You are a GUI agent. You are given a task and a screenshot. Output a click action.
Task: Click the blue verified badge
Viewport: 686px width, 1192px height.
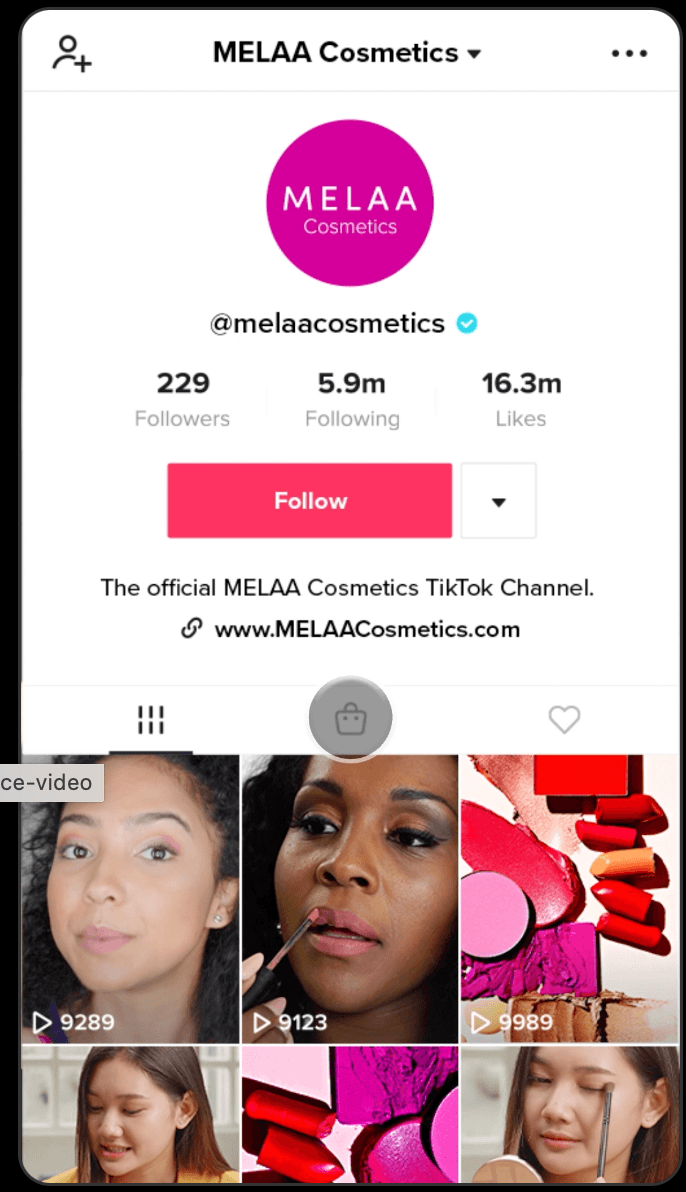coord(466,323)
